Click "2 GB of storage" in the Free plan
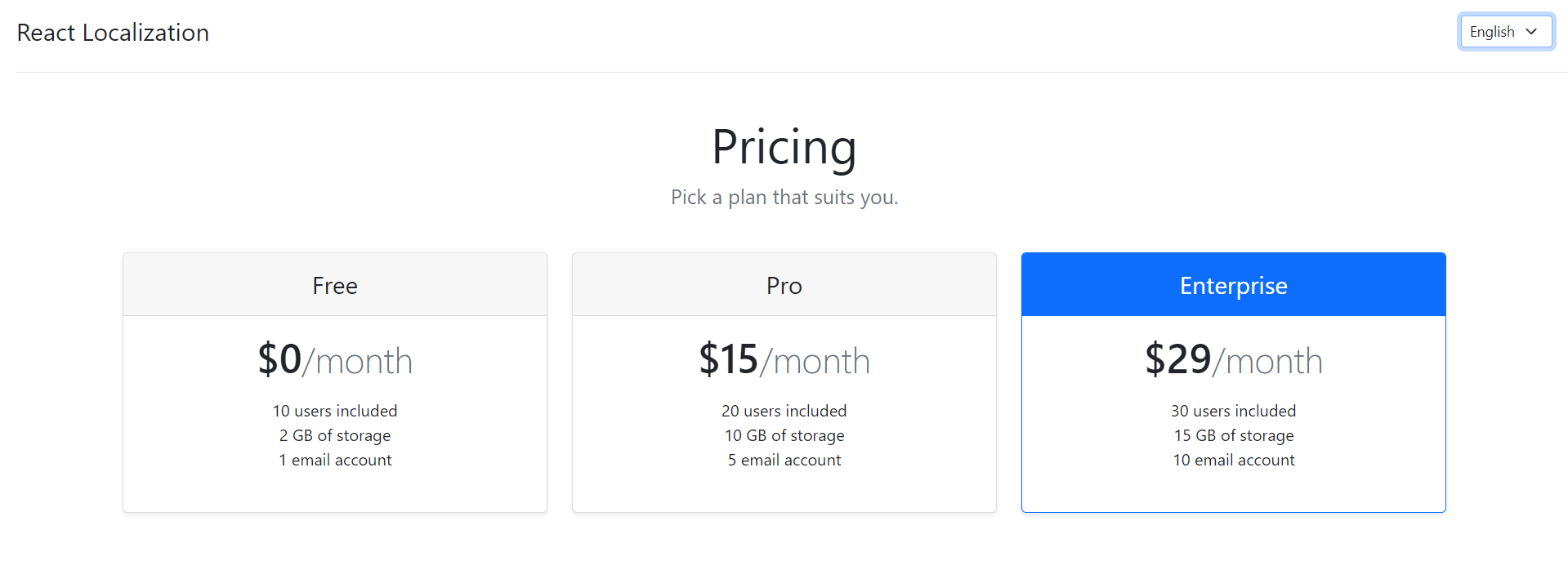This screenshot has width=1568, height=579. [335, 435]
